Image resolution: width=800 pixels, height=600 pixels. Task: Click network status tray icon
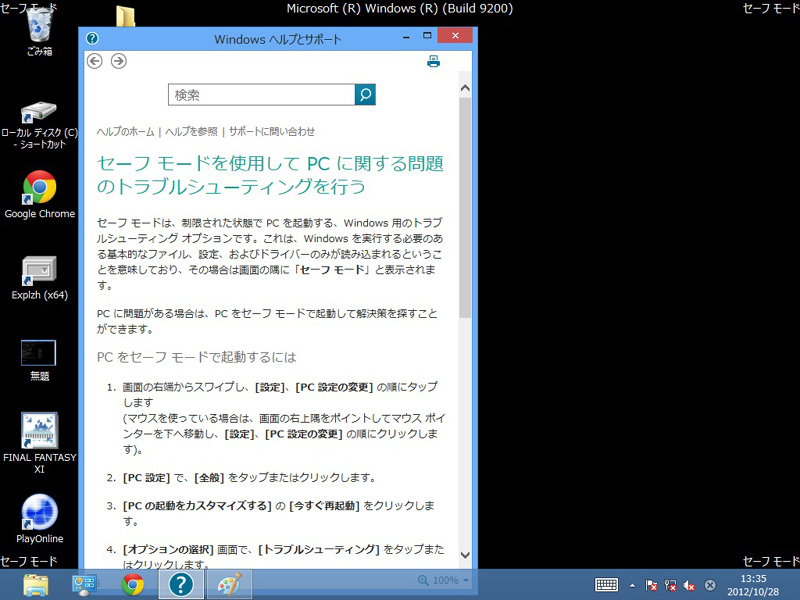(670, 585)
